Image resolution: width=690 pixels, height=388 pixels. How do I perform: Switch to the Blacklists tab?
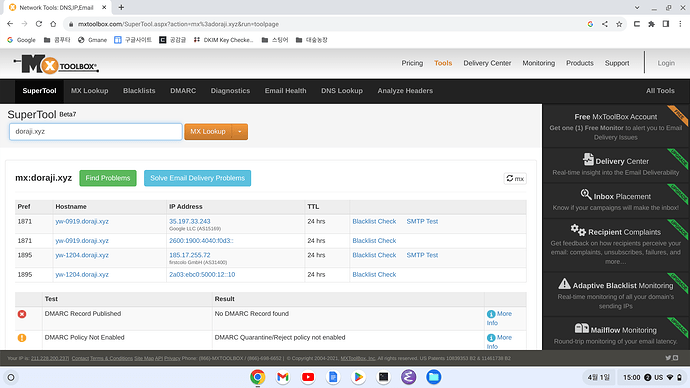pos(139,91)
